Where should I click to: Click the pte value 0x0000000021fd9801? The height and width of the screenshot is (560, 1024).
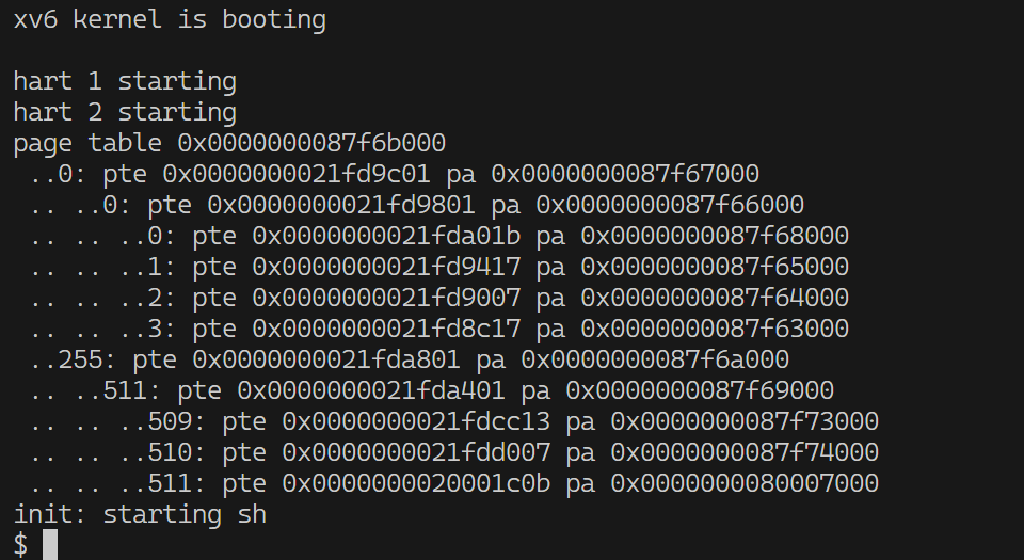pyautogui.click(x=341, y=205)
